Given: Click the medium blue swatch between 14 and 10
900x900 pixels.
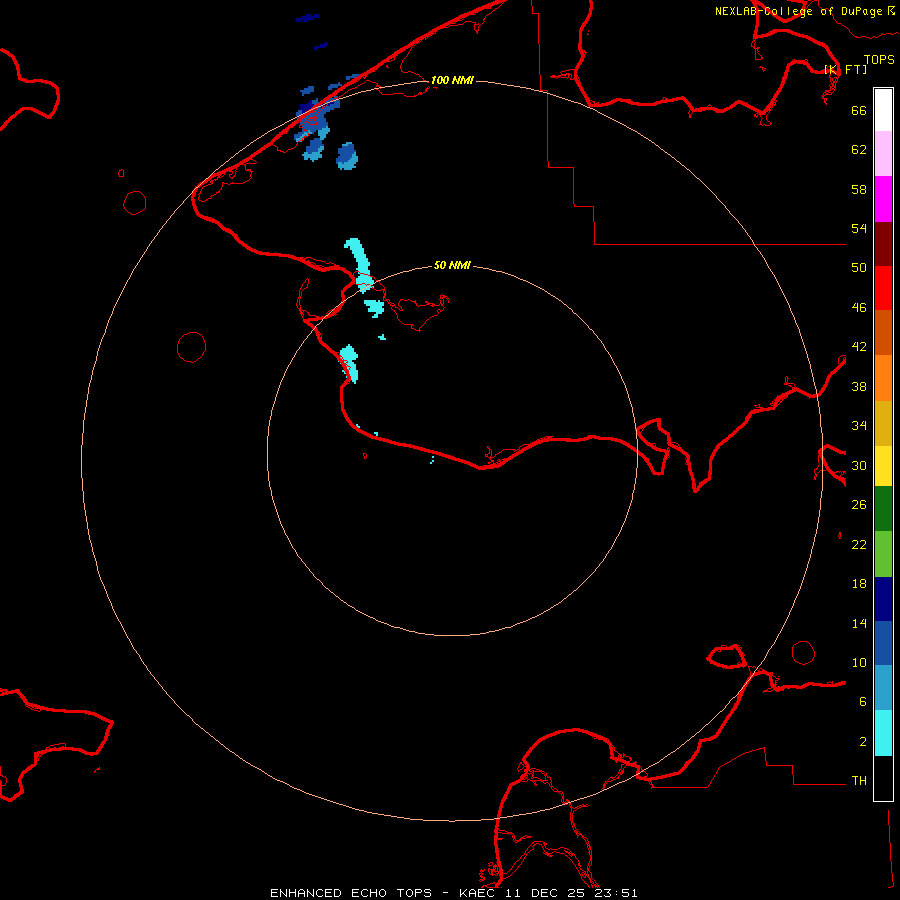Looking at the screenshot, I should [883, 643].
